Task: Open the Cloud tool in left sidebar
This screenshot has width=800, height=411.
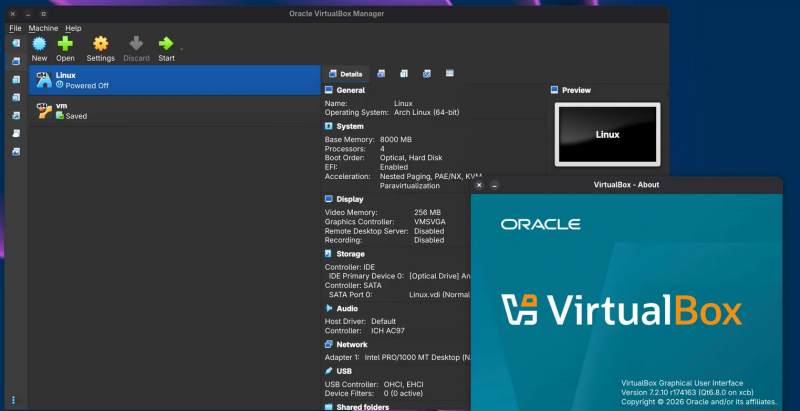Action: pos(16,134)
